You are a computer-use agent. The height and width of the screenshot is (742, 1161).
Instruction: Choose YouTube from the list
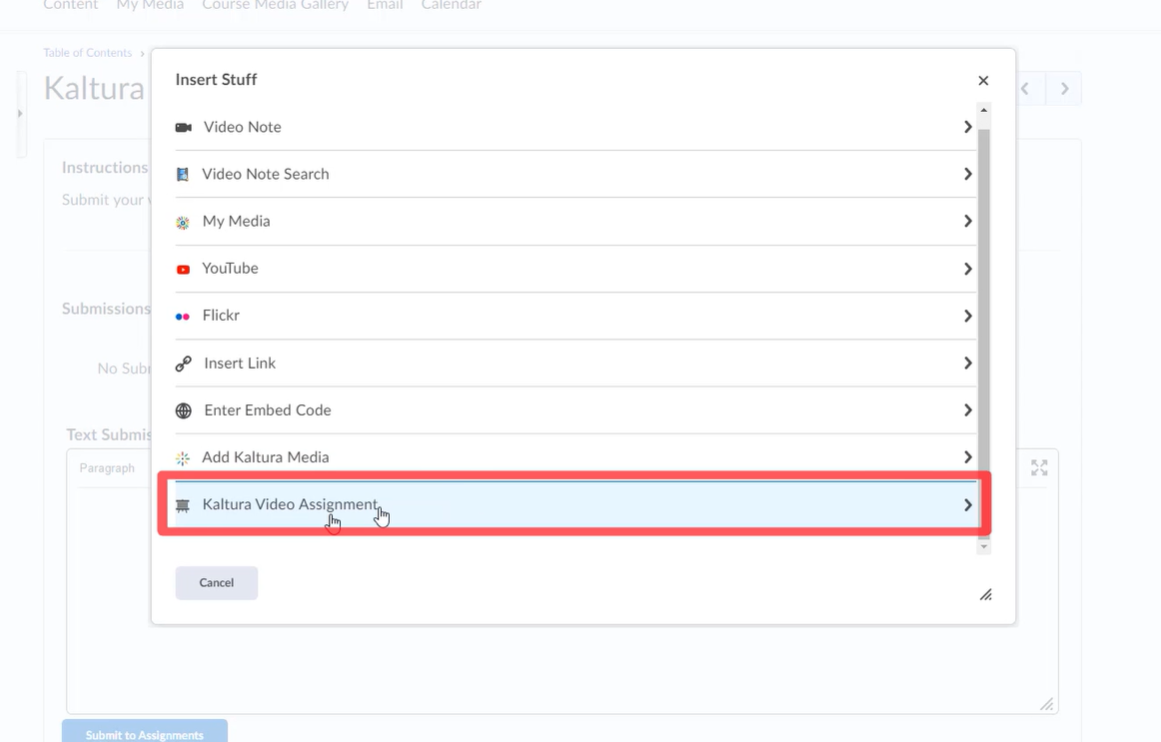575,269
